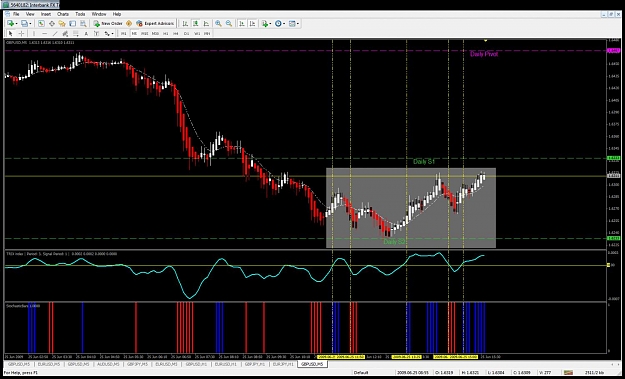The width and height of the screenshot is (625, 379).
Task: Click the Default profile in status bar
Action: pos(360,372)
